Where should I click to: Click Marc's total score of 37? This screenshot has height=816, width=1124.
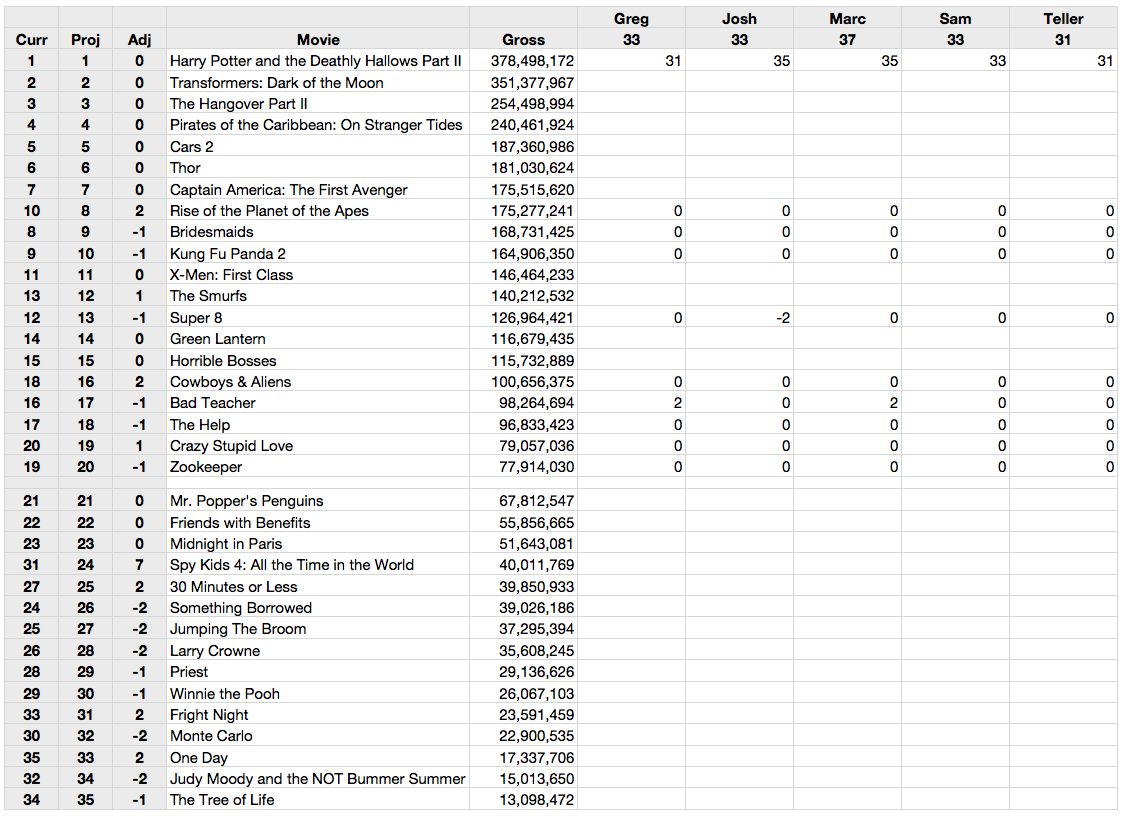847,40
